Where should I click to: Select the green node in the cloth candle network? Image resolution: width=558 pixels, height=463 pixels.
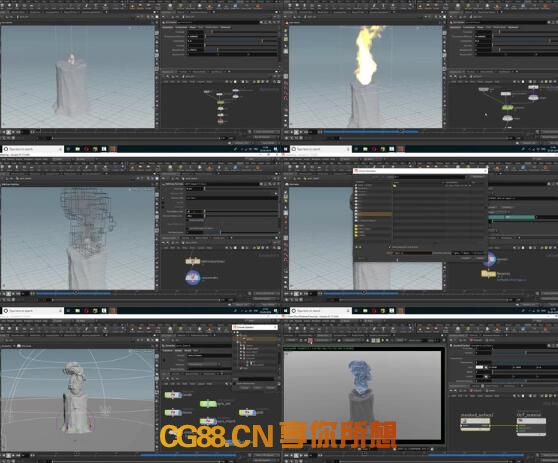click(221, 102)
